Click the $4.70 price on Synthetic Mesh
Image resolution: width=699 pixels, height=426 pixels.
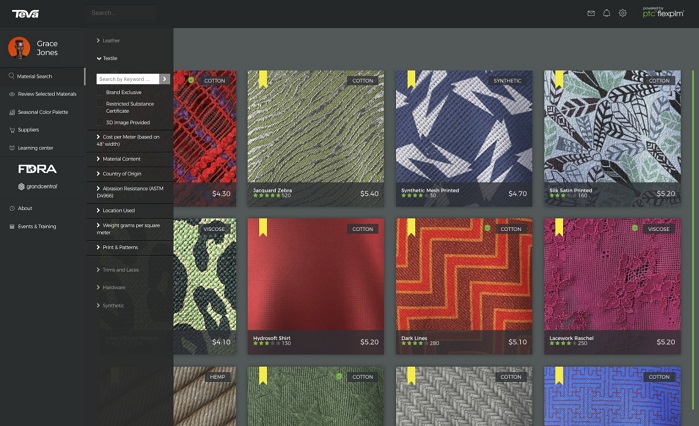(517, 194)
